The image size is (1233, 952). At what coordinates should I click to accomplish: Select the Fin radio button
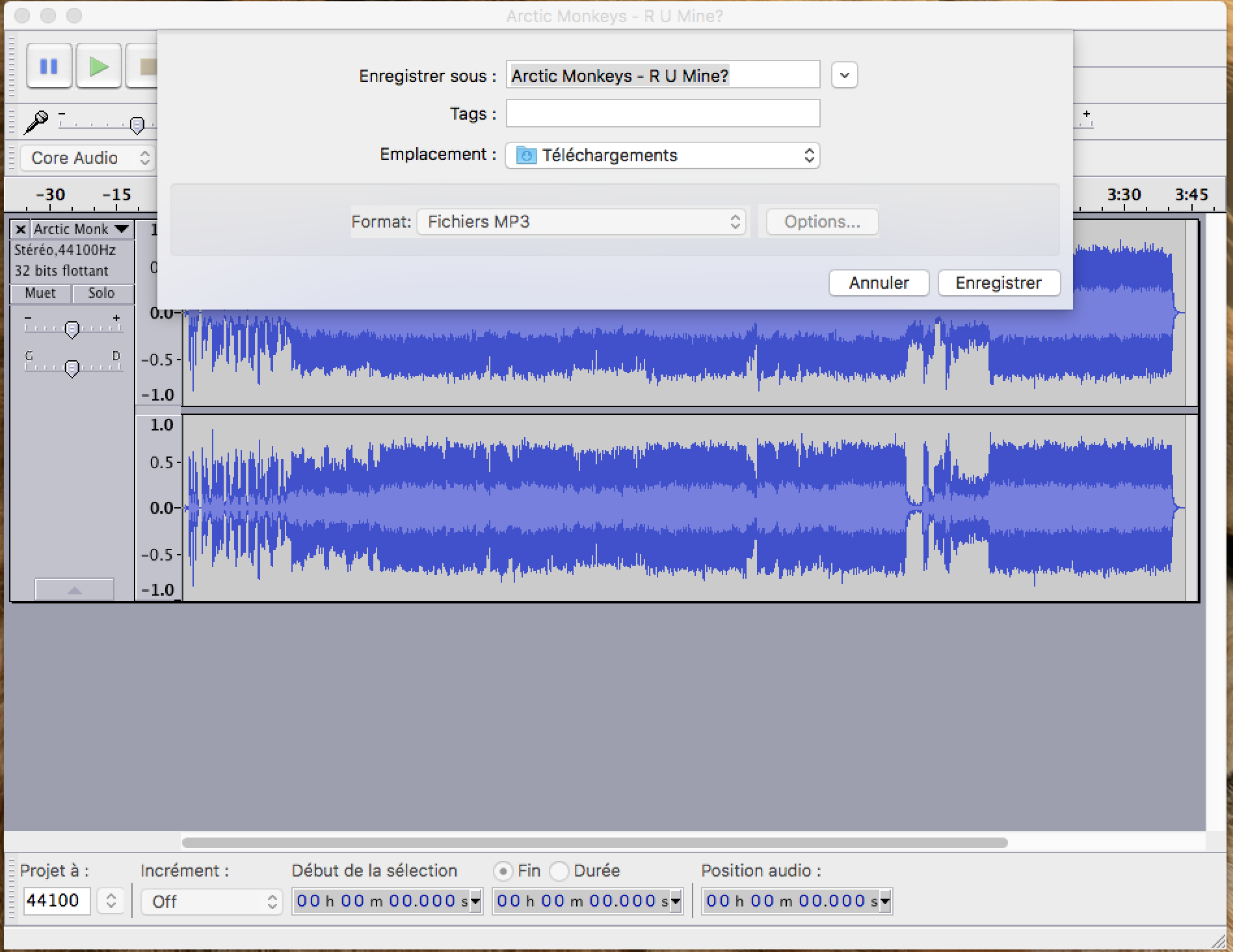tap(503, 871)
